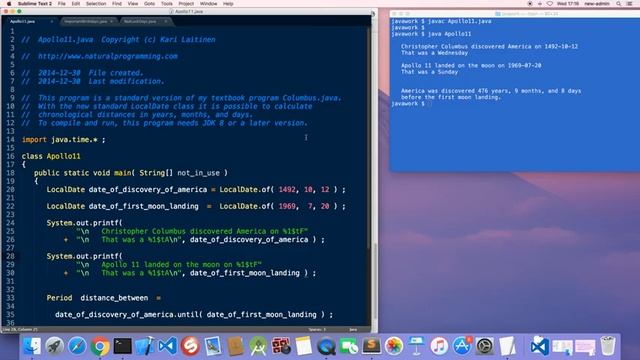
Task: Click the naturalprogramming.com URL comment
Action: (108, 56)
